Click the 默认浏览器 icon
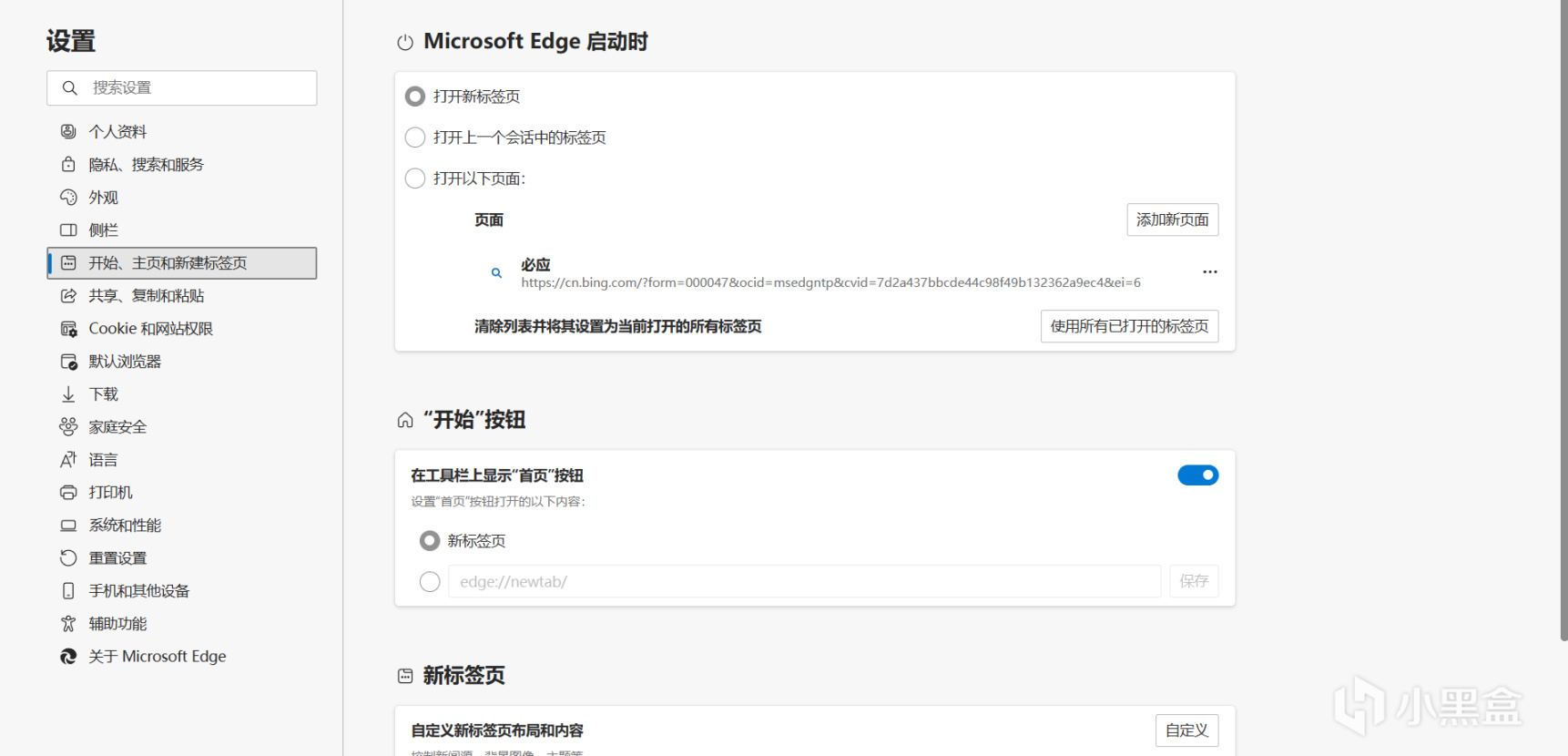1568x756 pixels. 68,362
